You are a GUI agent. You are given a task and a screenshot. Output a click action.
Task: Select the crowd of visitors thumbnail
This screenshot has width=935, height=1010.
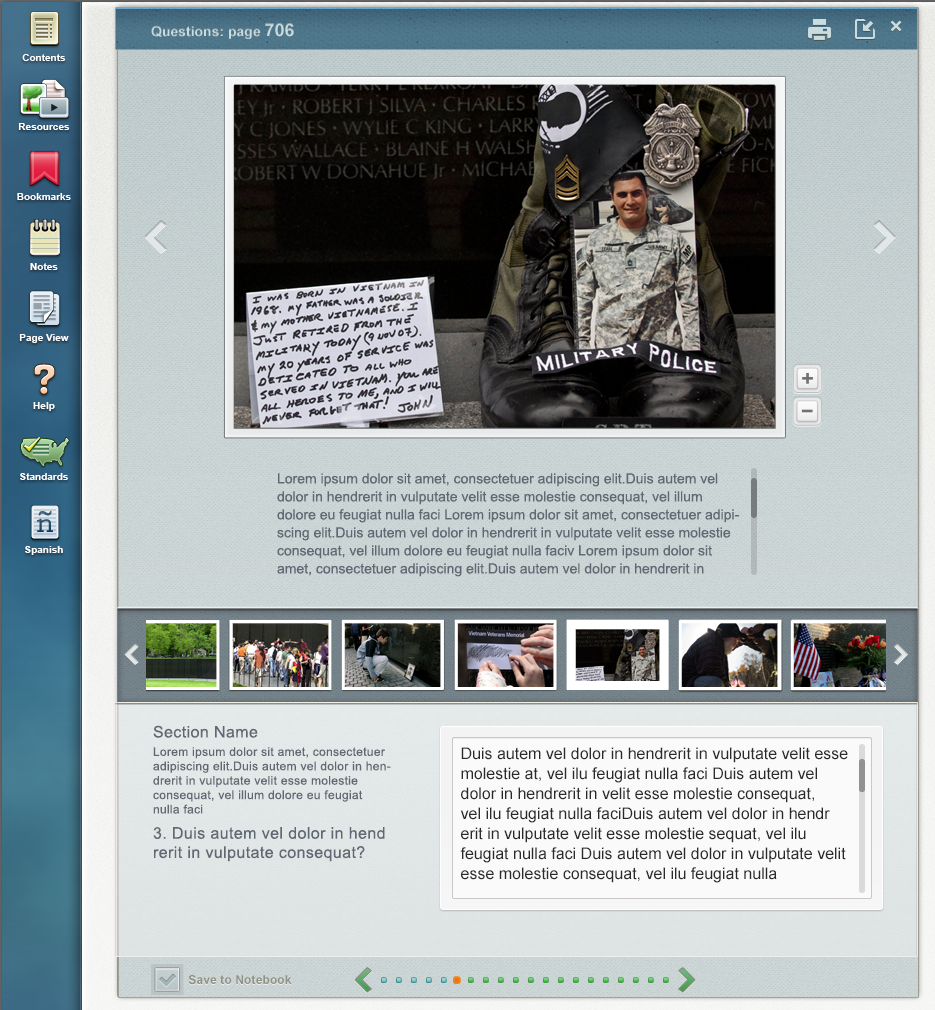[x=280, y=654]
